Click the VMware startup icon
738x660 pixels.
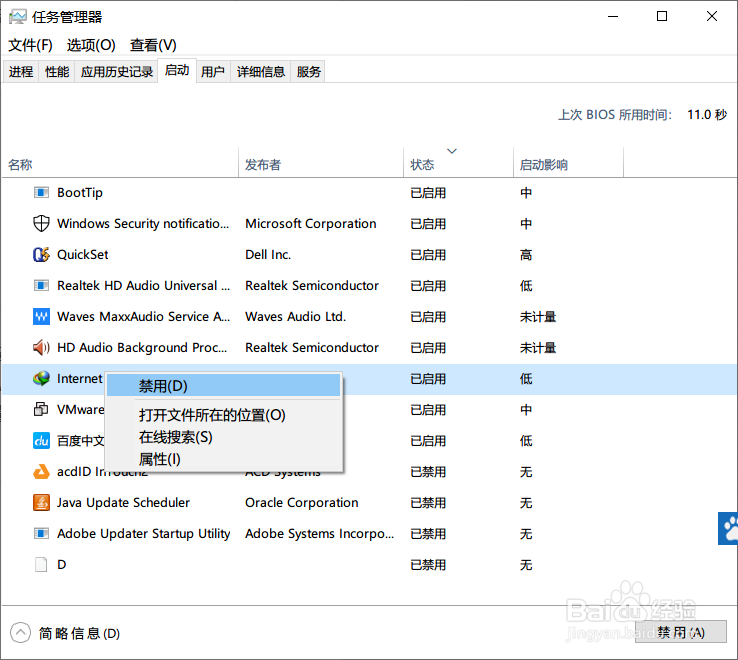[x=41, y=410]
